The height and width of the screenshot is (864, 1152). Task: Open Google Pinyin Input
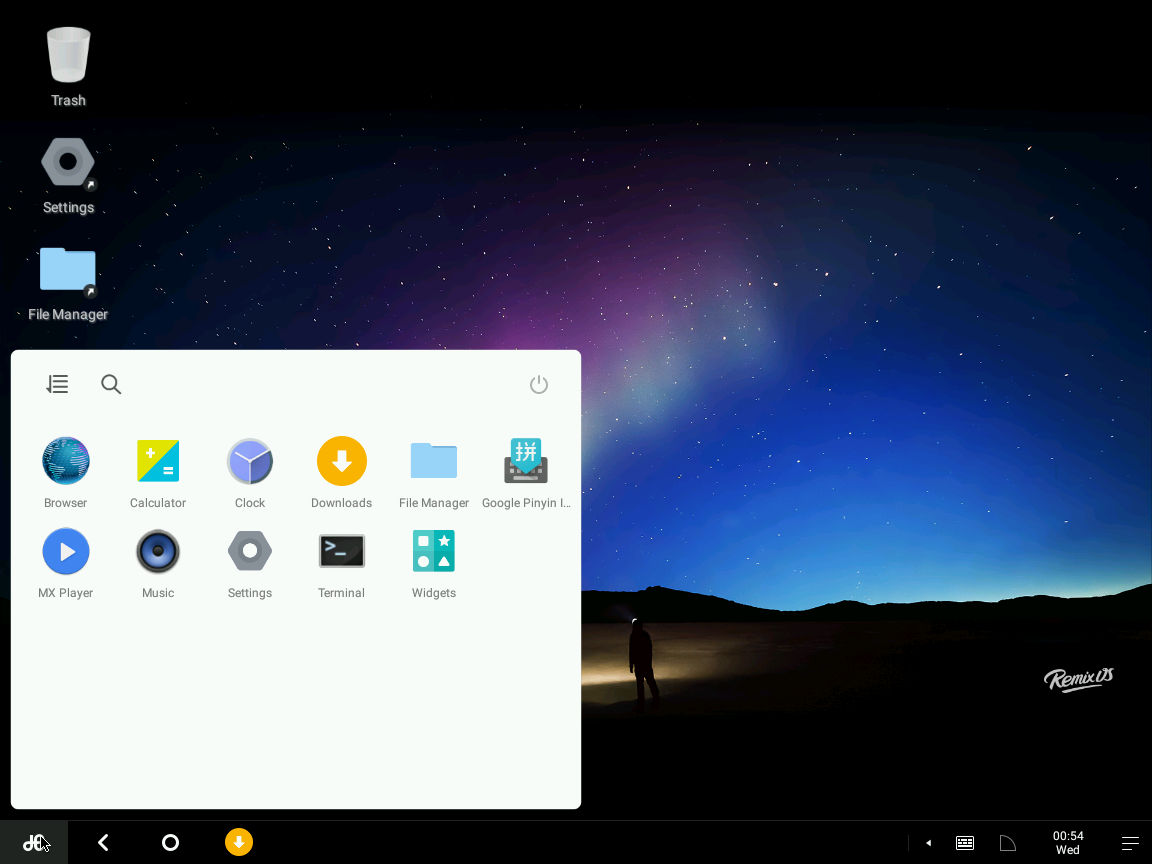click(x=525, y=461)
